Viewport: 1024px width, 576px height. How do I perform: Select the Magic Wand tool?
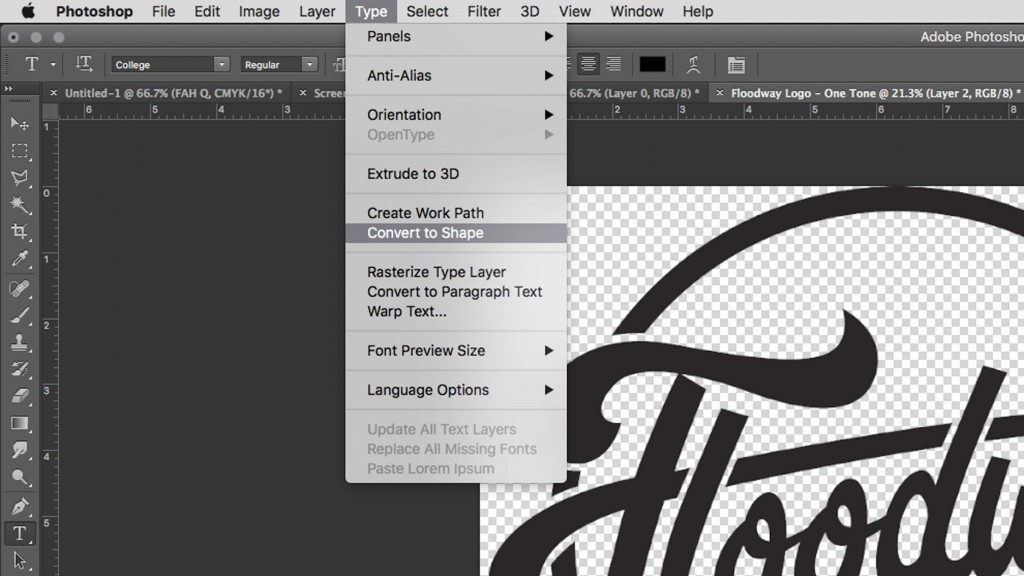20,204
